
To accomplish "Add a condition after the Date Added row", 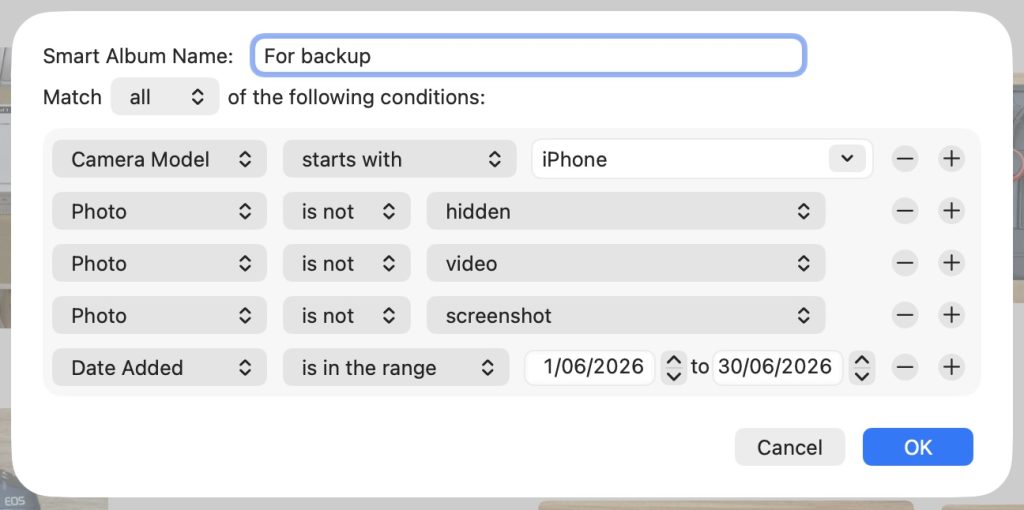I will tap(952, 367).
